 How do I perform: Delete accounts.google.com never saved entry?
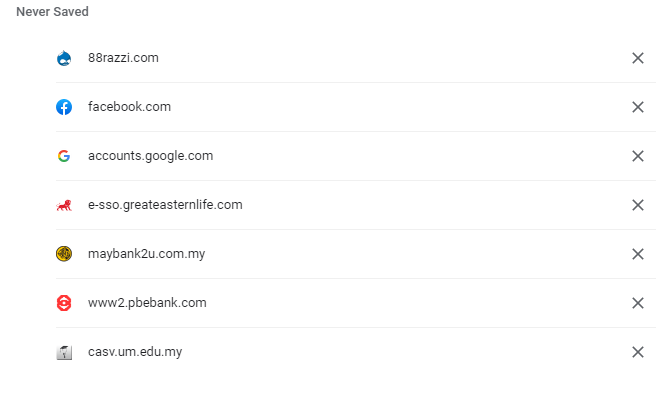(638, 156)
